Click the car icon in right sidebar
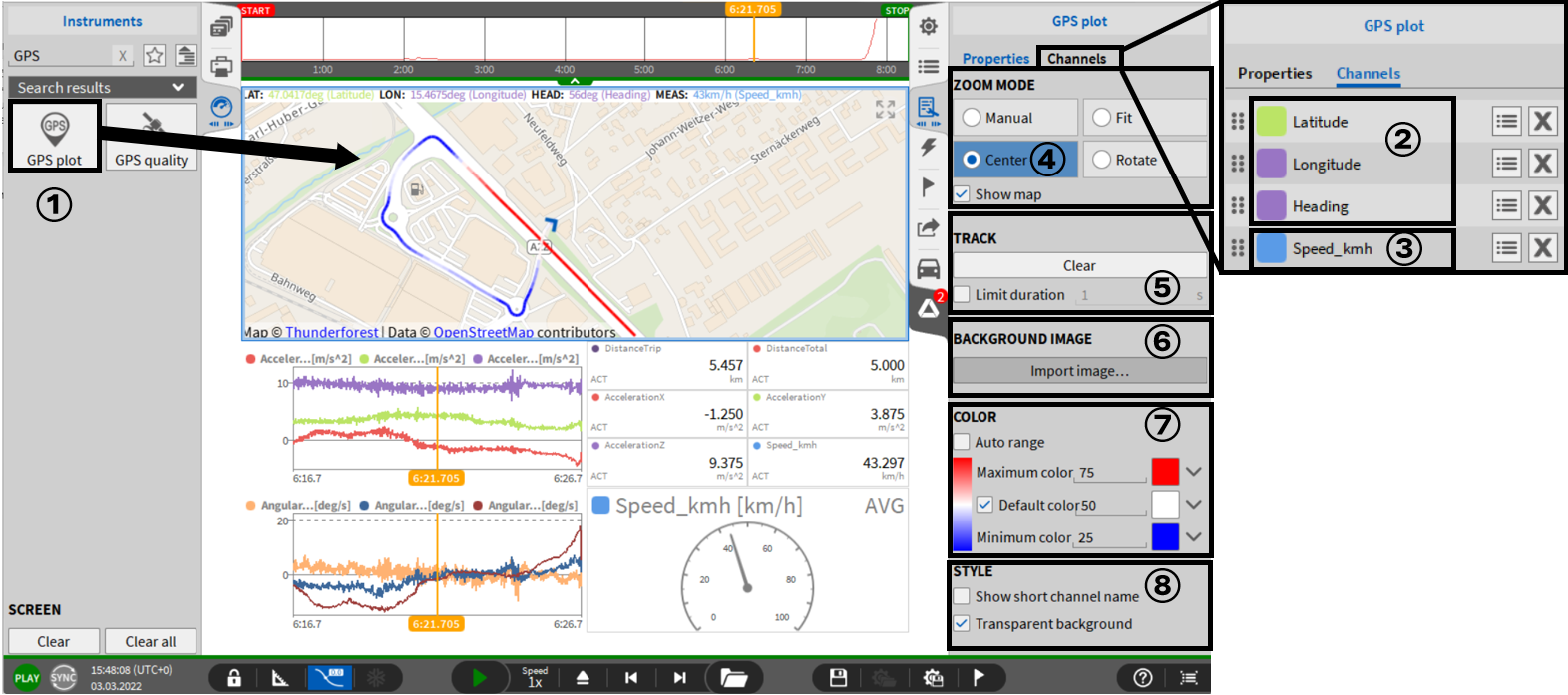The image size is (1568, 695). coord(928,268)
